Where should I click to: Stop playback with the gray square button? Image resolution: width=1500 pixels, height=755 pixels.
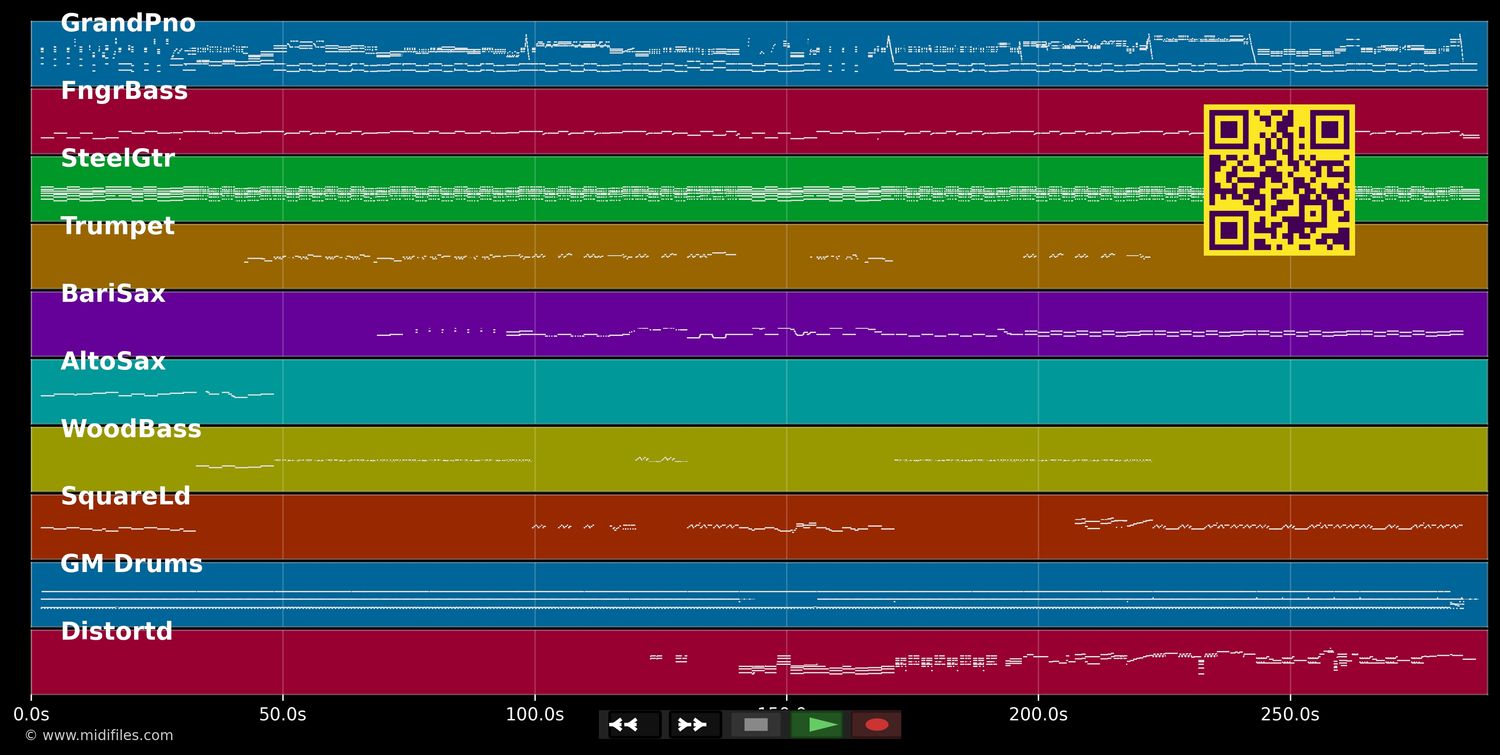(x=756, y=725)
